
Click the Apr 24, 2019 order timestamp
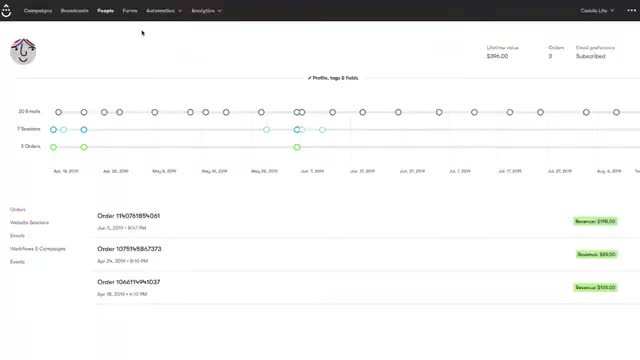pos(122,261)
